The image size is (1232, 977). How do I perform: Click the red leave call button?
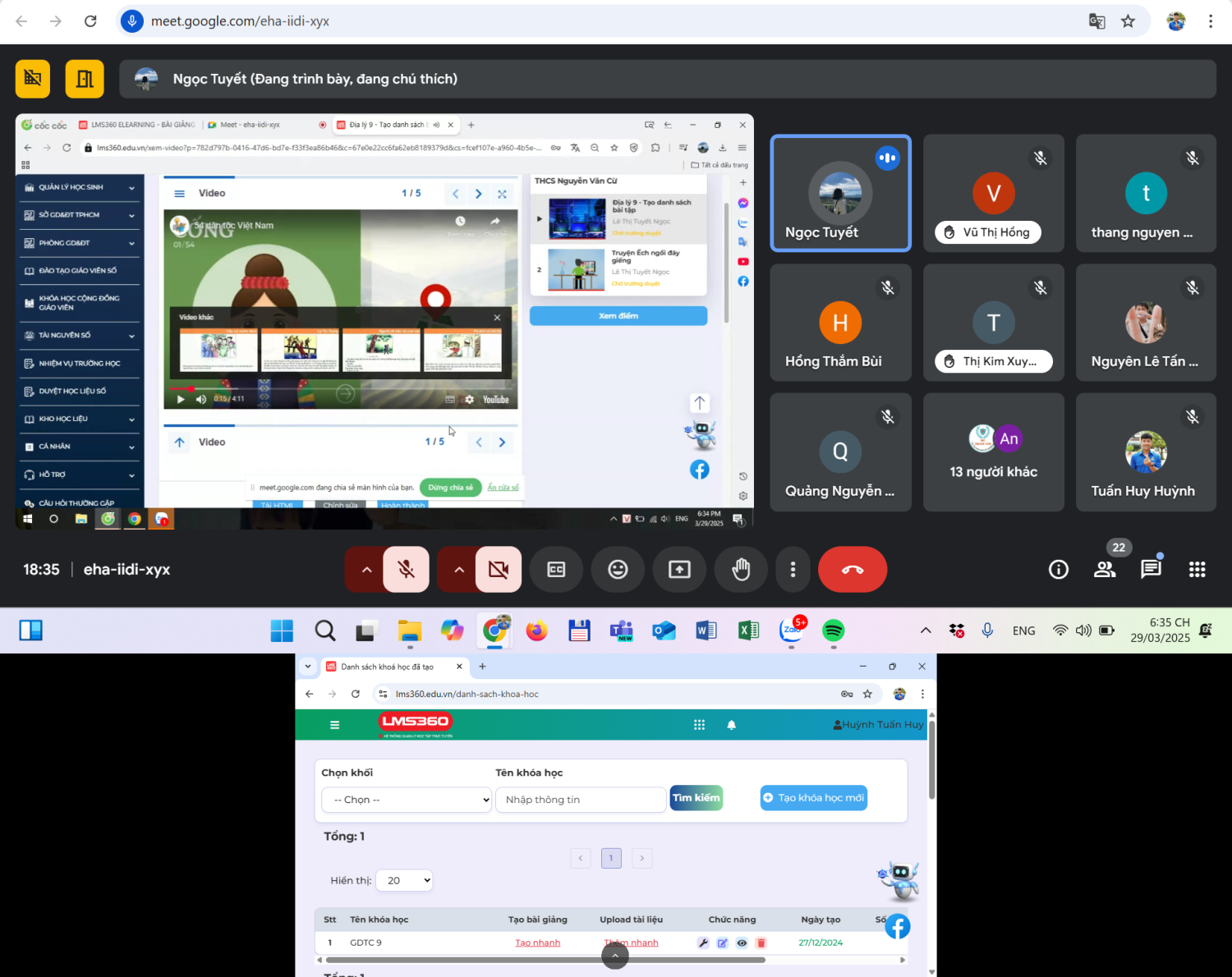coord(852,569)
